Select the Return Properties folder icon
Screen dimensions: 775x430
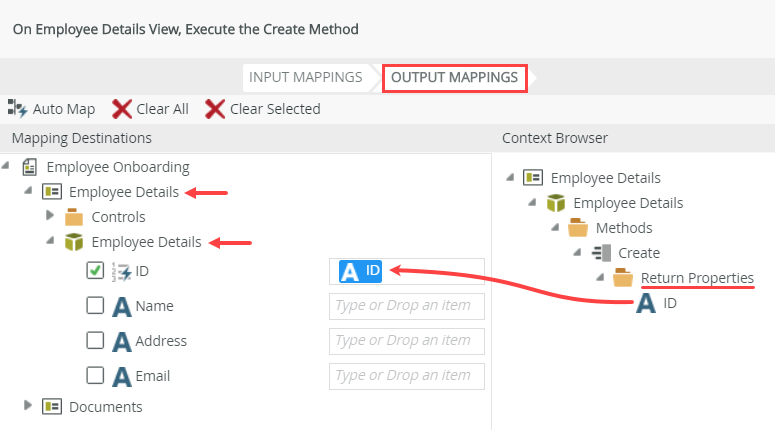(x=623, y=278)
